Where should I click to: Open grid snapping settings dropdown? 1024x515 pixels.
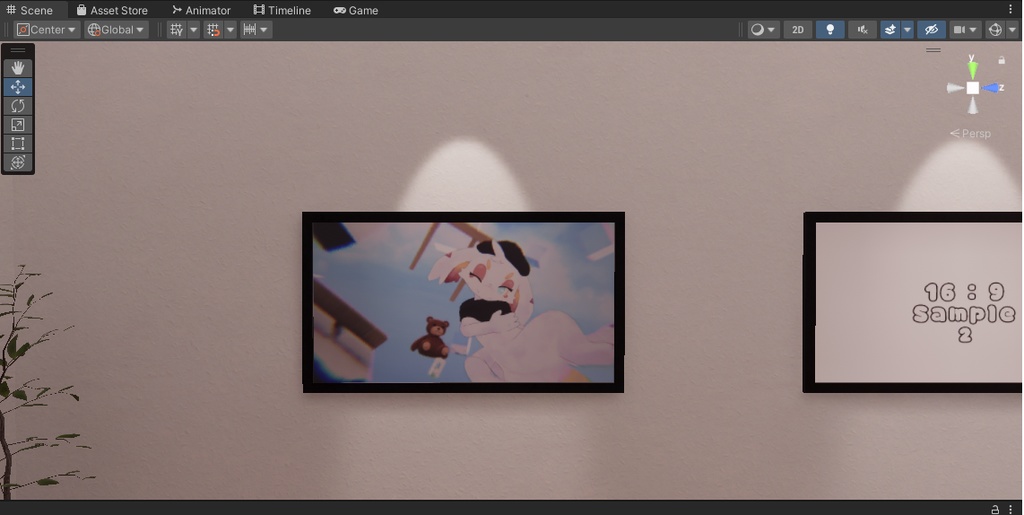point(230,29)
